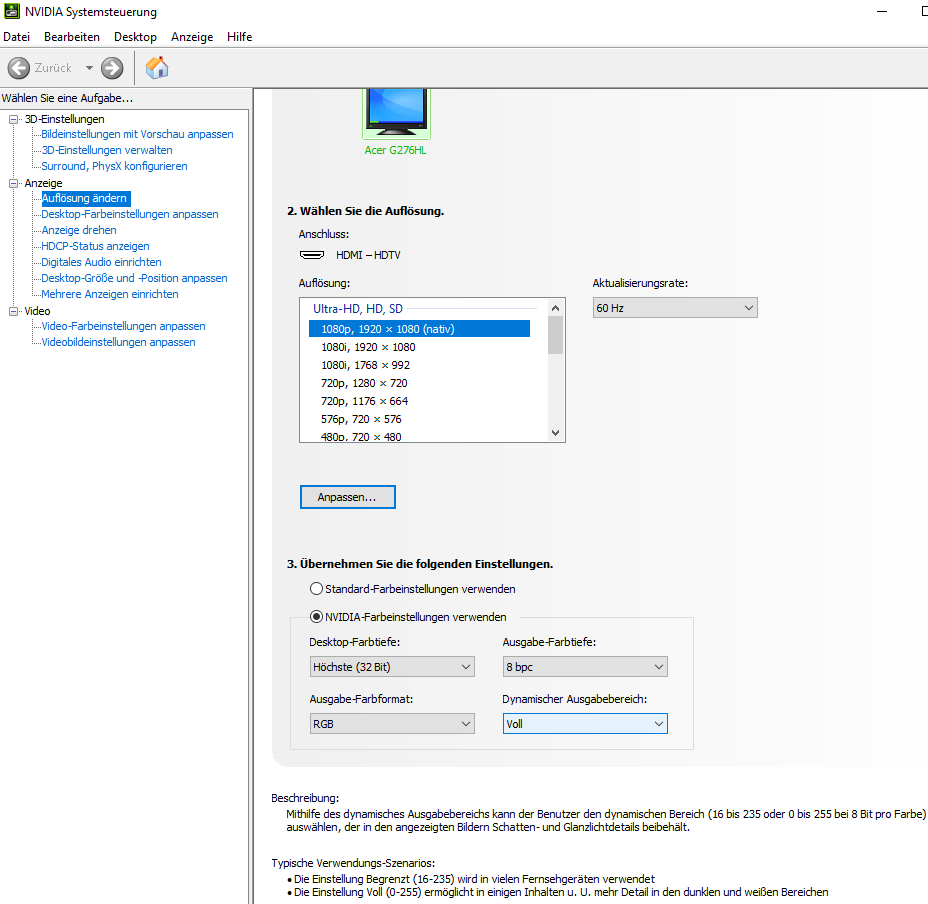The width and height of the screenshot is (928, 904).
Task: Open the Desktop-Farbtiefe dropdown
Action: [x=392, y=667]
